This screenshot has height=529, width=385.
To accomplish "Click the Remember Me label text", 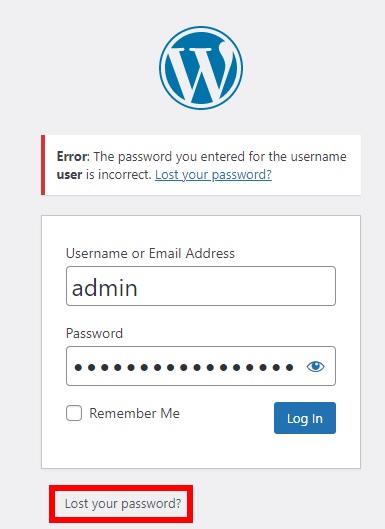I will point(134,413).
